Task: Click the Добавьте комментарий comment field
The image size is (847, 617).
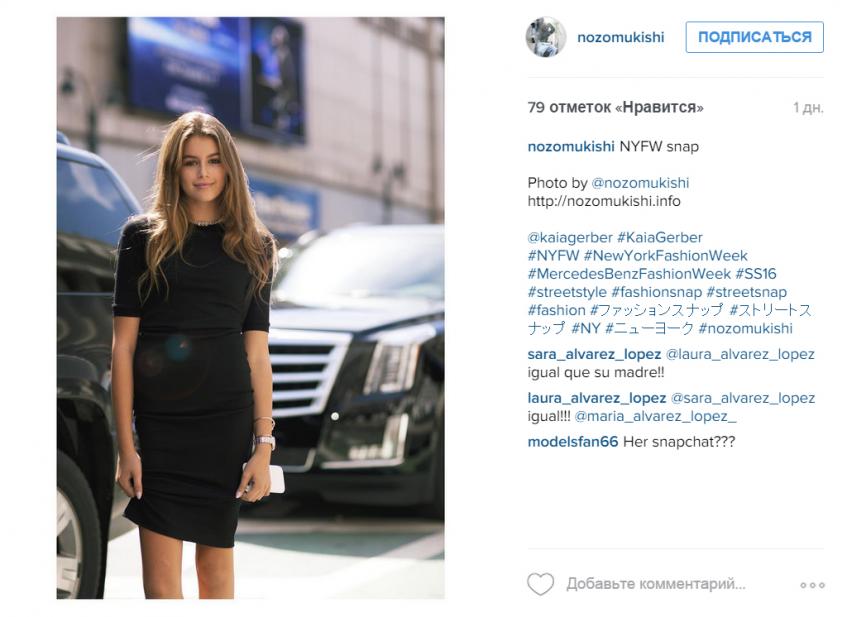Action: point(656,584)
